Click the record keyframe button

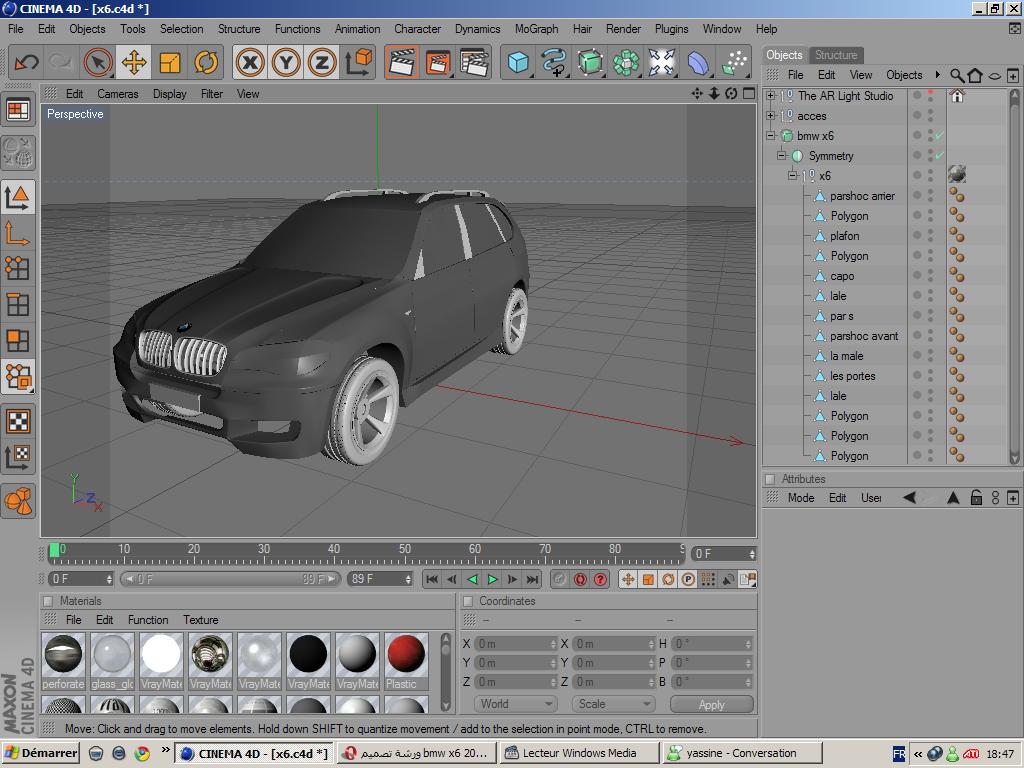pyautogui.click(x=580, y=579)
